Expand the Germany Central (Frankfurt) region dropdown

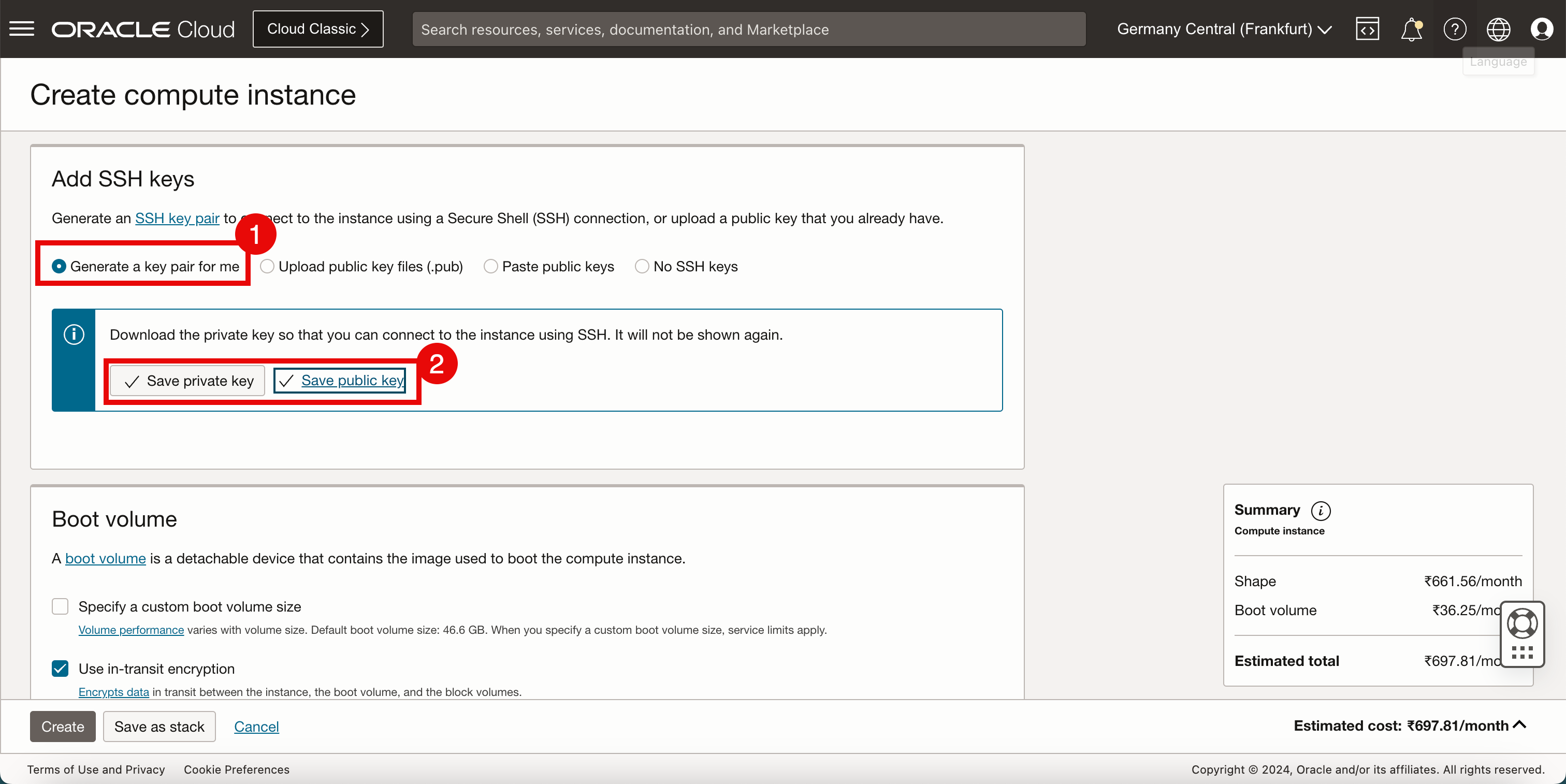click(1224, 28)
